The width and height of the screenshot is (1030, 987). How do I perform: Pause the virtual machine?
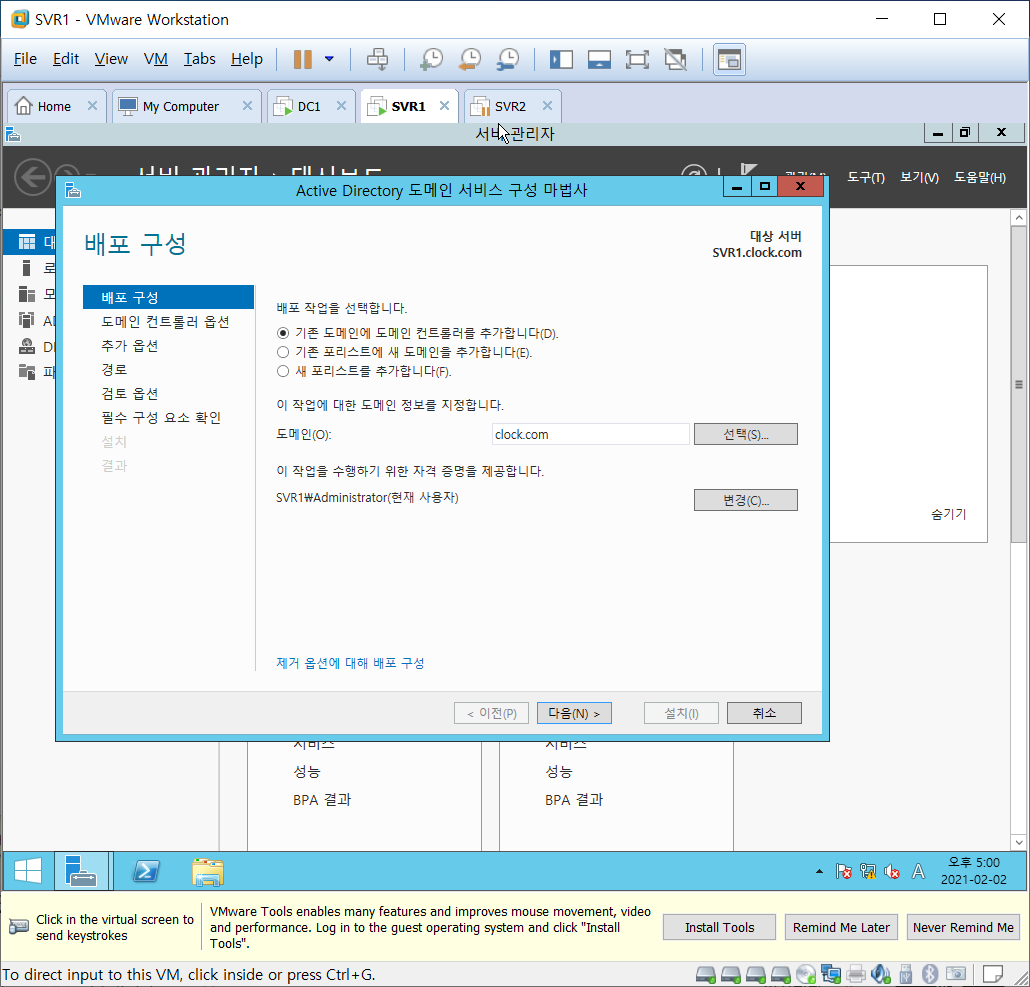(x=302, y=59)
